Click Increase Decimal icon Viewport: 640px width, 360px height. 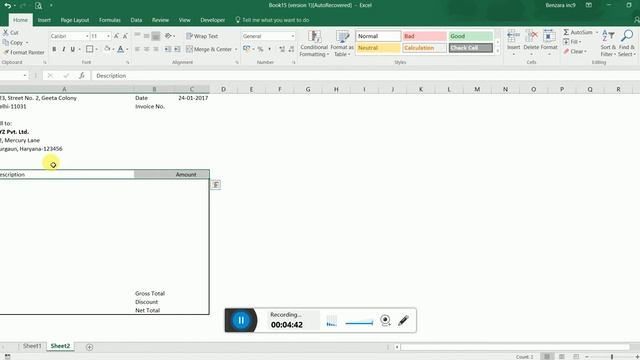(x=282, y=49)
